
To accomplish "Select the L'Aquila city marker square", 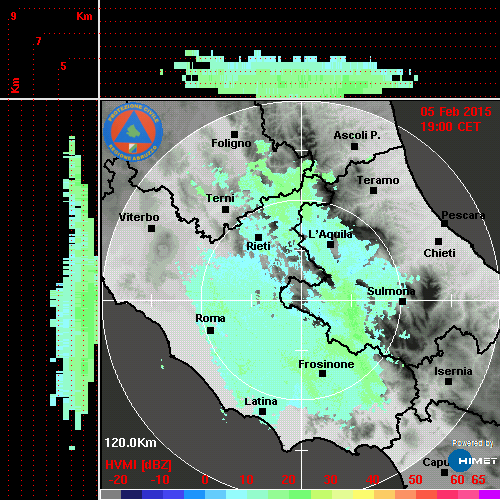I will coord(330,244).
